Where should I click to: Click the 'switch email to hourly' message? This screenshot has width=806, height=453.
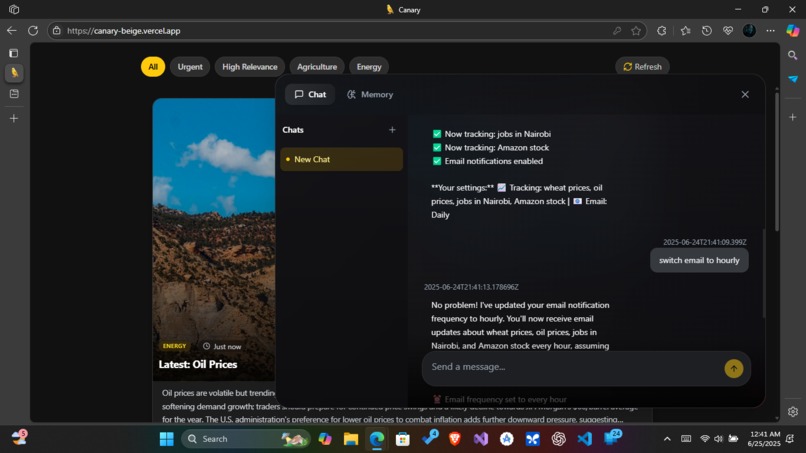coord(699,260)
